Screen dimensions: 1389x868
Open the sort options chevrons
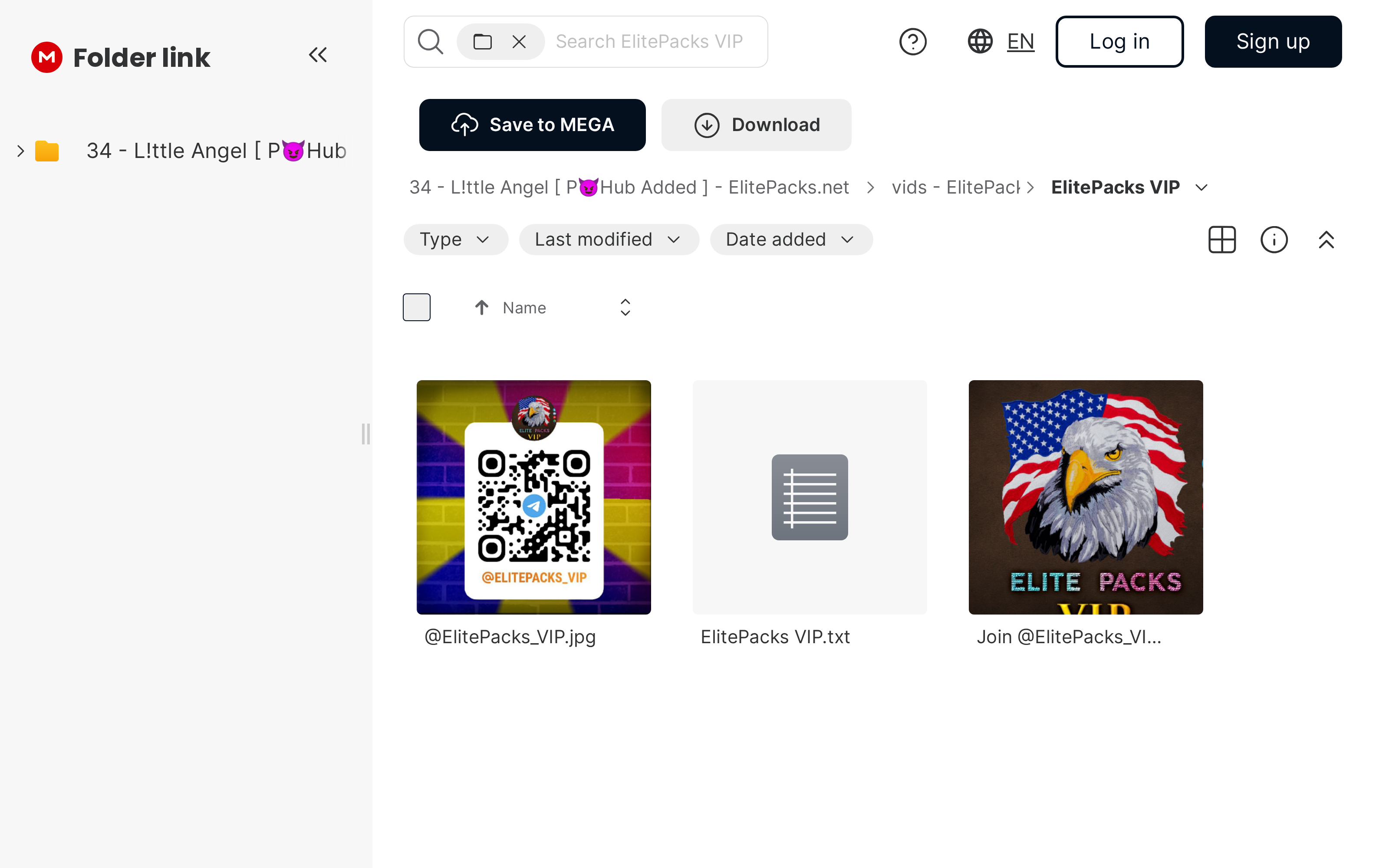coord(625,307)
